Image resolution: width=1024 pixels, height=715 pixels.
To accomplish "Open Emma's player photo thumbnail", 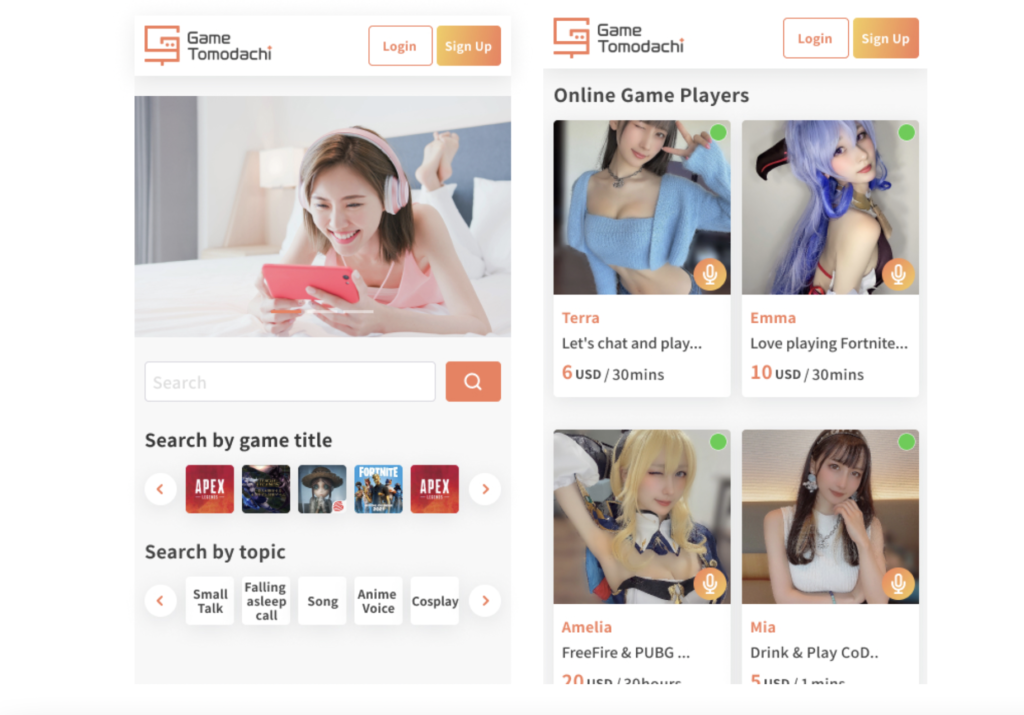I will coord(830,207).
